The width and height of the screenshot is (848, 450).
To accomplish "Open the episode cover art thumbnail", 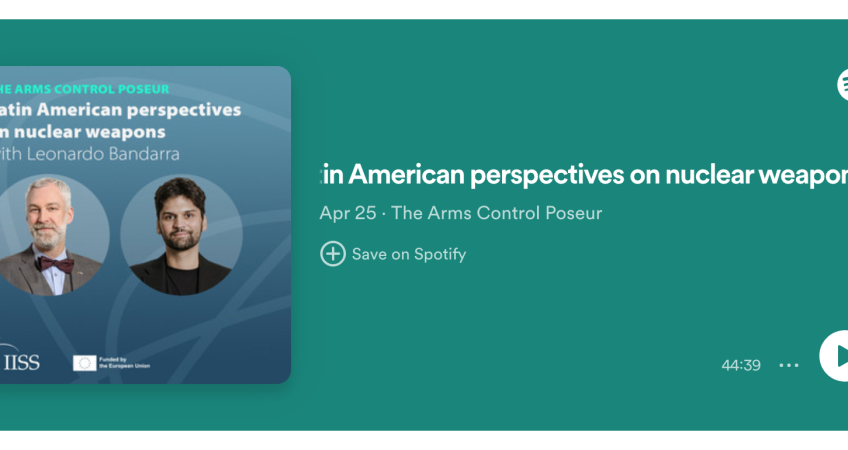I will 145,225.
